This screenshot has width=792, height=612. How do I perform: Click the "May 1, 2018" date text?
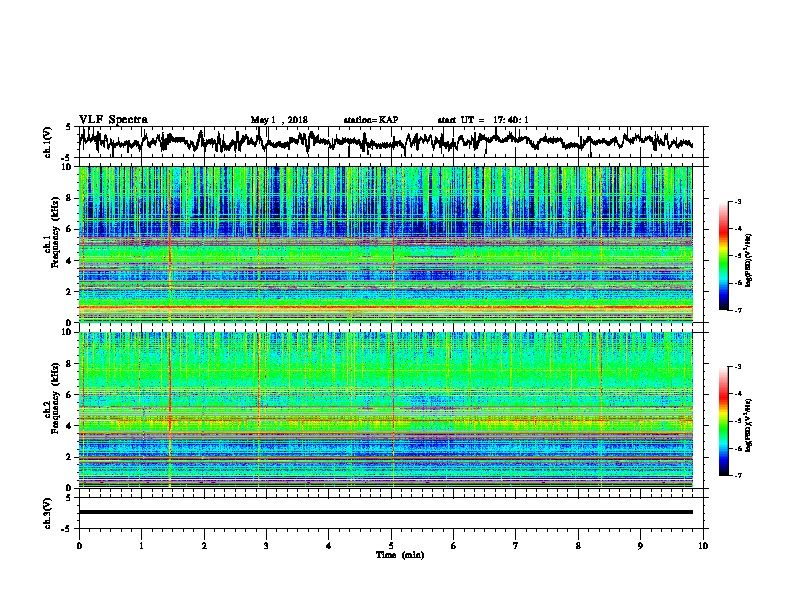(279, 120)
